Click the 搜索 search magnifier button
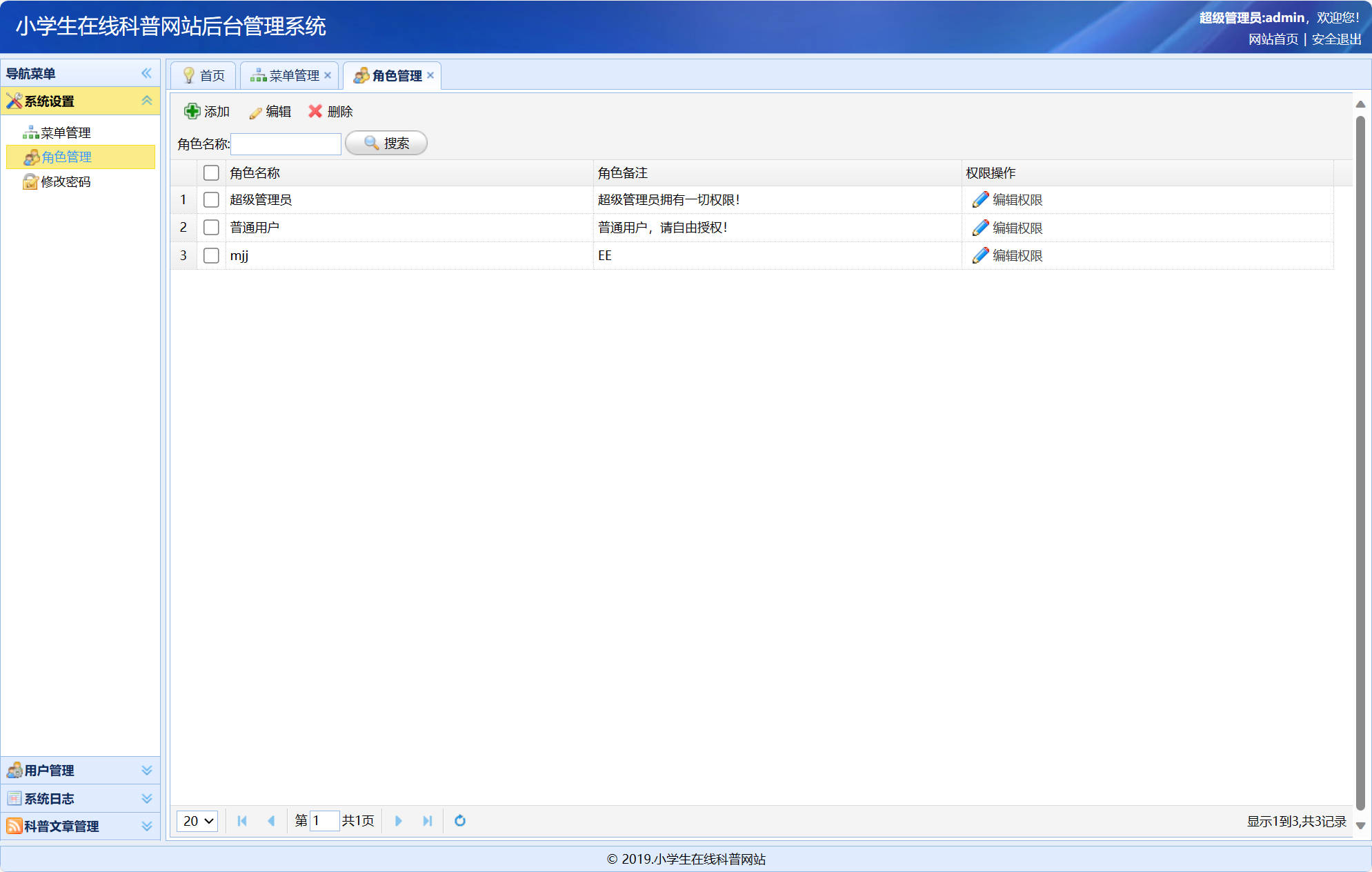The width and height of the screenshot is (1372, 872). tap(386, 143)
